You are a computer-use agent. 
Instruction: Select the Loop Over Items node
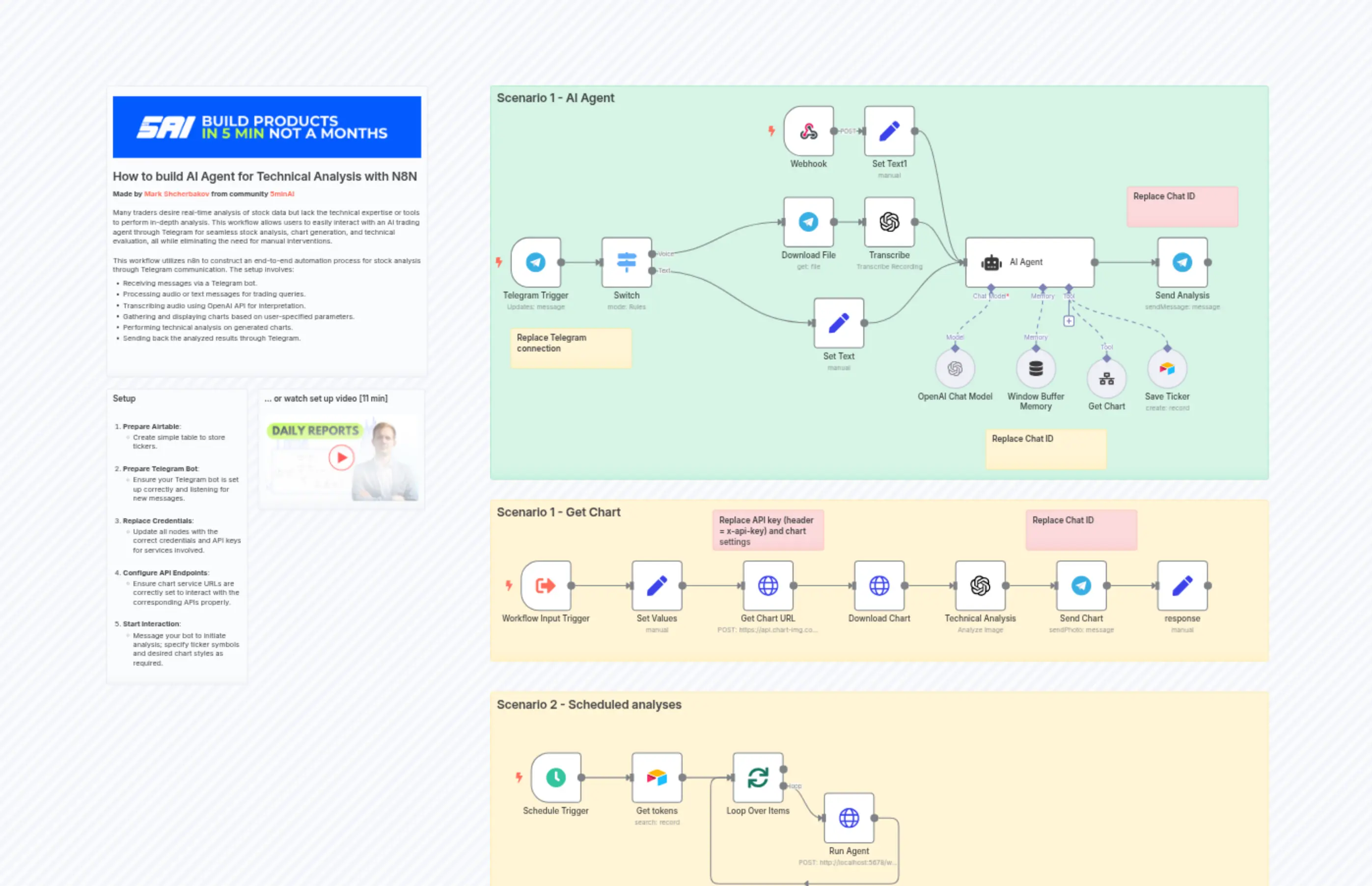[757, 777]
